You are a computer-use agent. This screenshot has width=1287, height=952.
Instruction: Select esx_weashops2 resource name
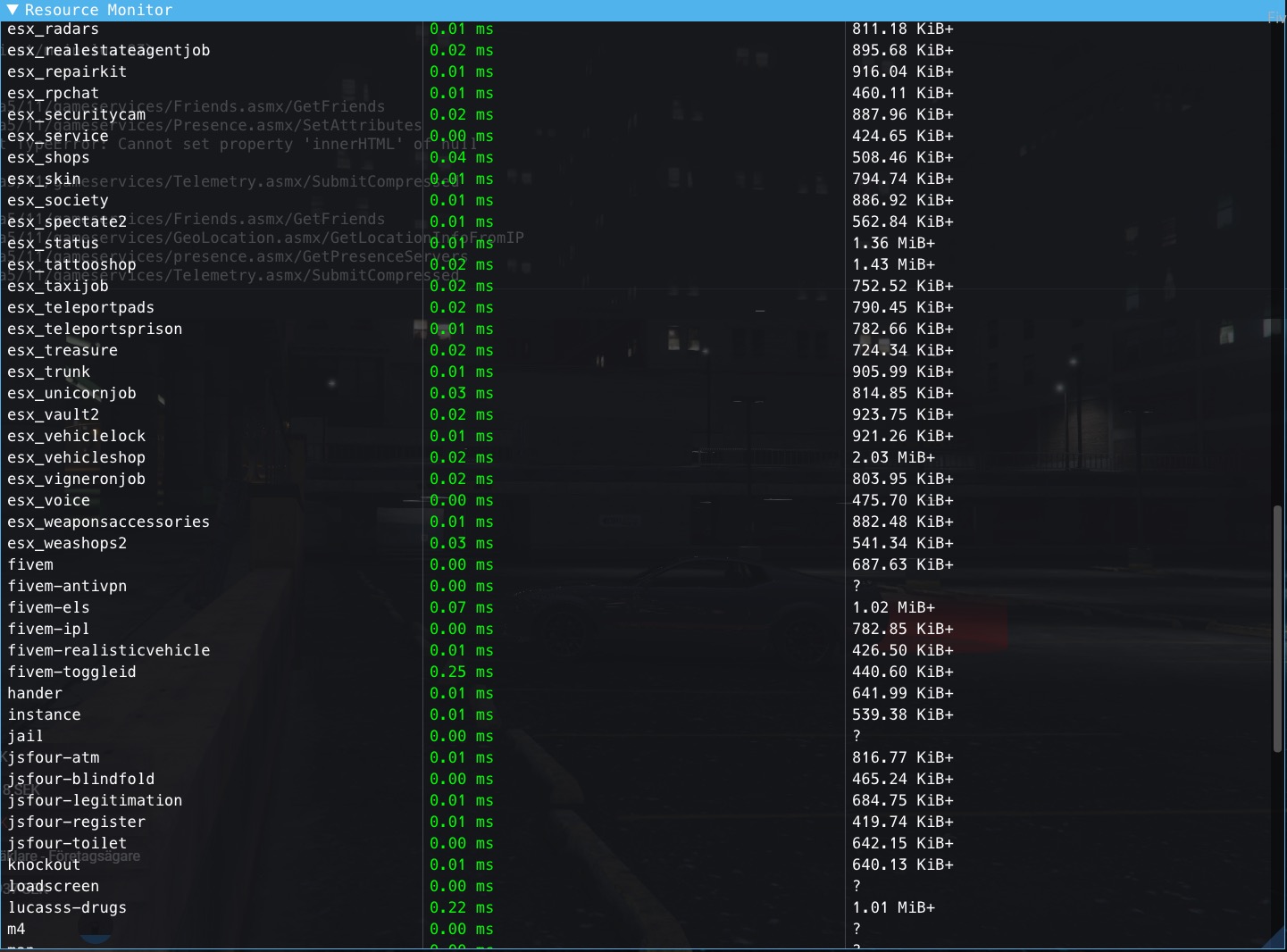pos(67,544)
